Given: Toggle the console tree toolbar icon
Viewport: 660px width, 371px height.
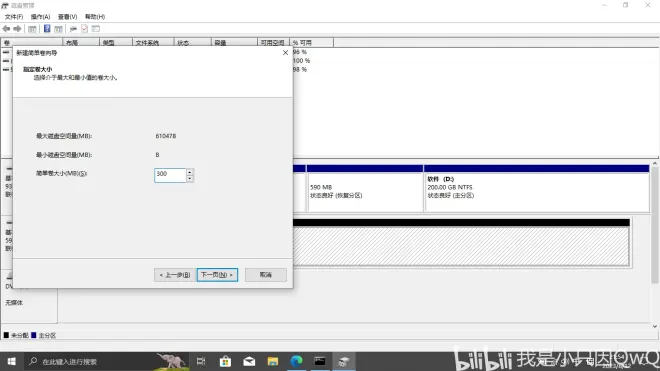Looking at the screenshot, I should pos(32,29).
